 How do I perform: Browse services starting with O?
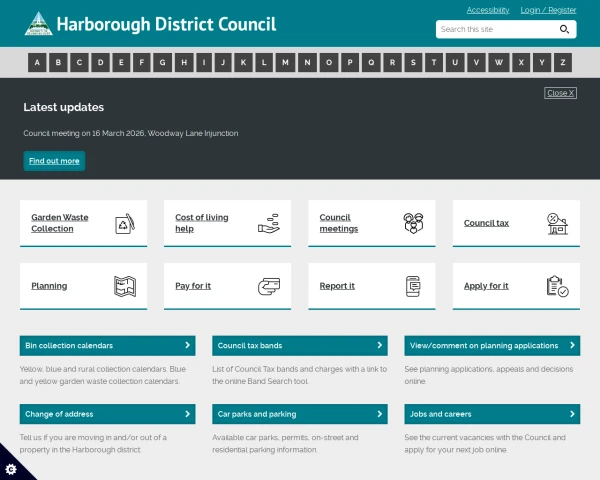[x=329, y=62]
